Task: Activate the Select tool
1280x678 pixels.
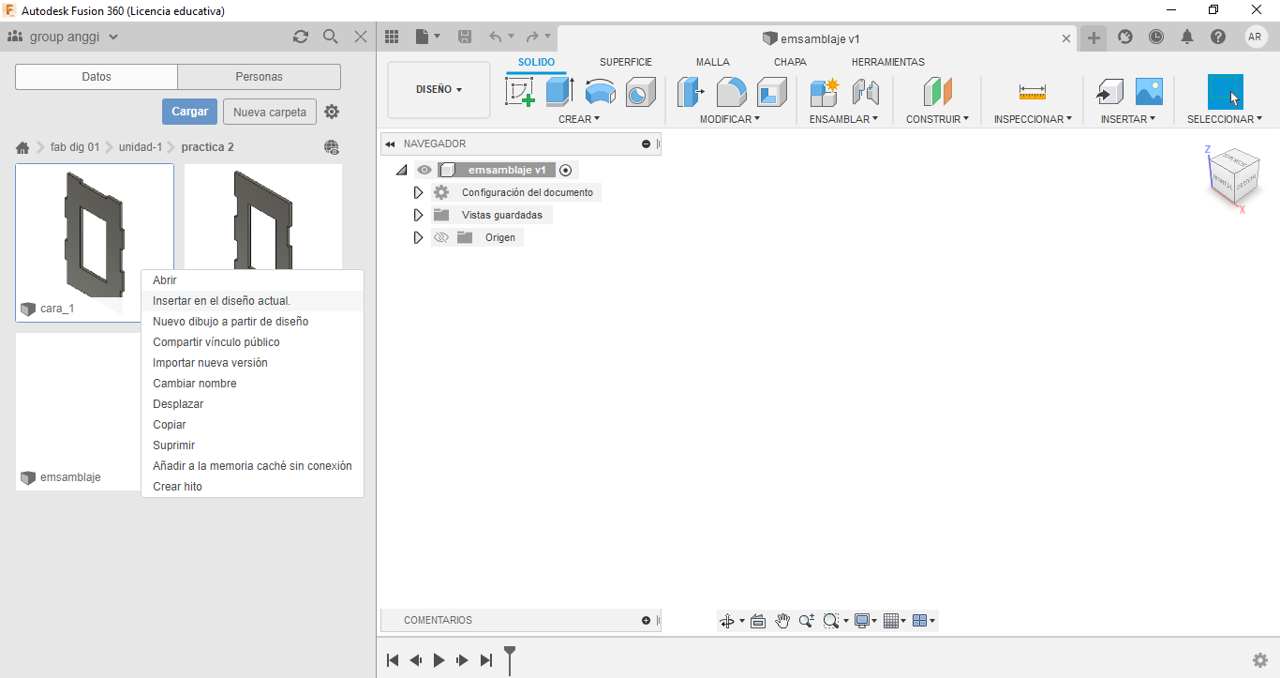Action: pyautogui.click(x=1225, y=92)
